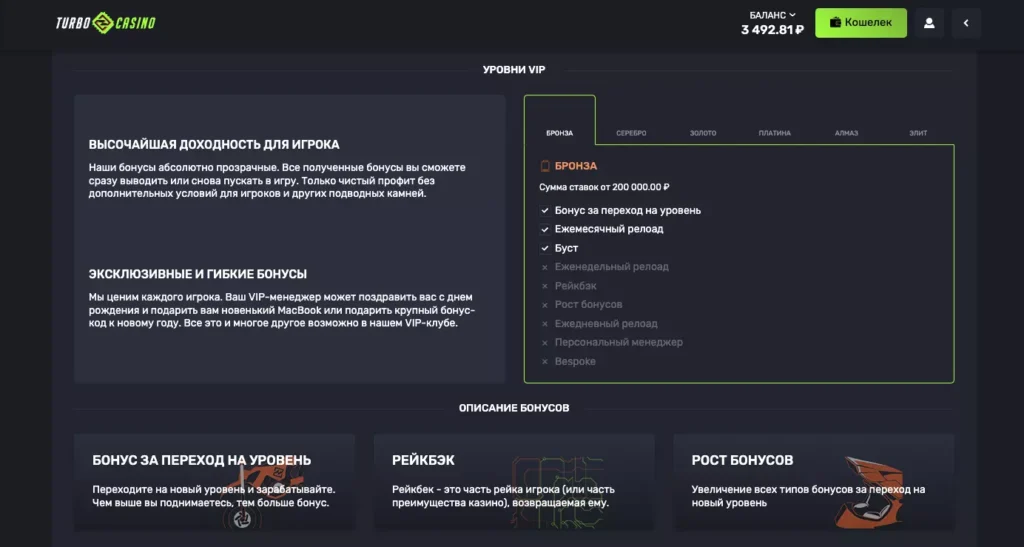Screen dimensions: 1024x547
Task: Click the cross icon beside Рейкбэк
Action: (x=545, y=286)
